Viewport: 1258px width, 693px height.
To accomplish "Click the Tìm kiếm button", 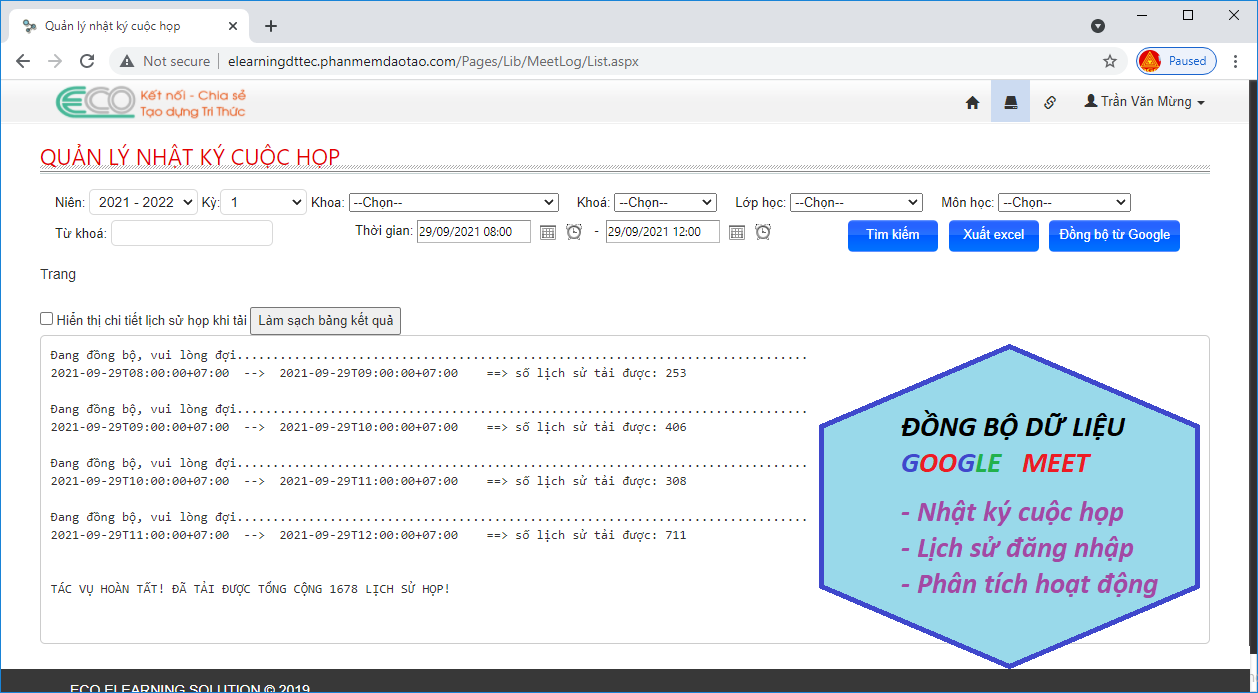I will (892, 235).
